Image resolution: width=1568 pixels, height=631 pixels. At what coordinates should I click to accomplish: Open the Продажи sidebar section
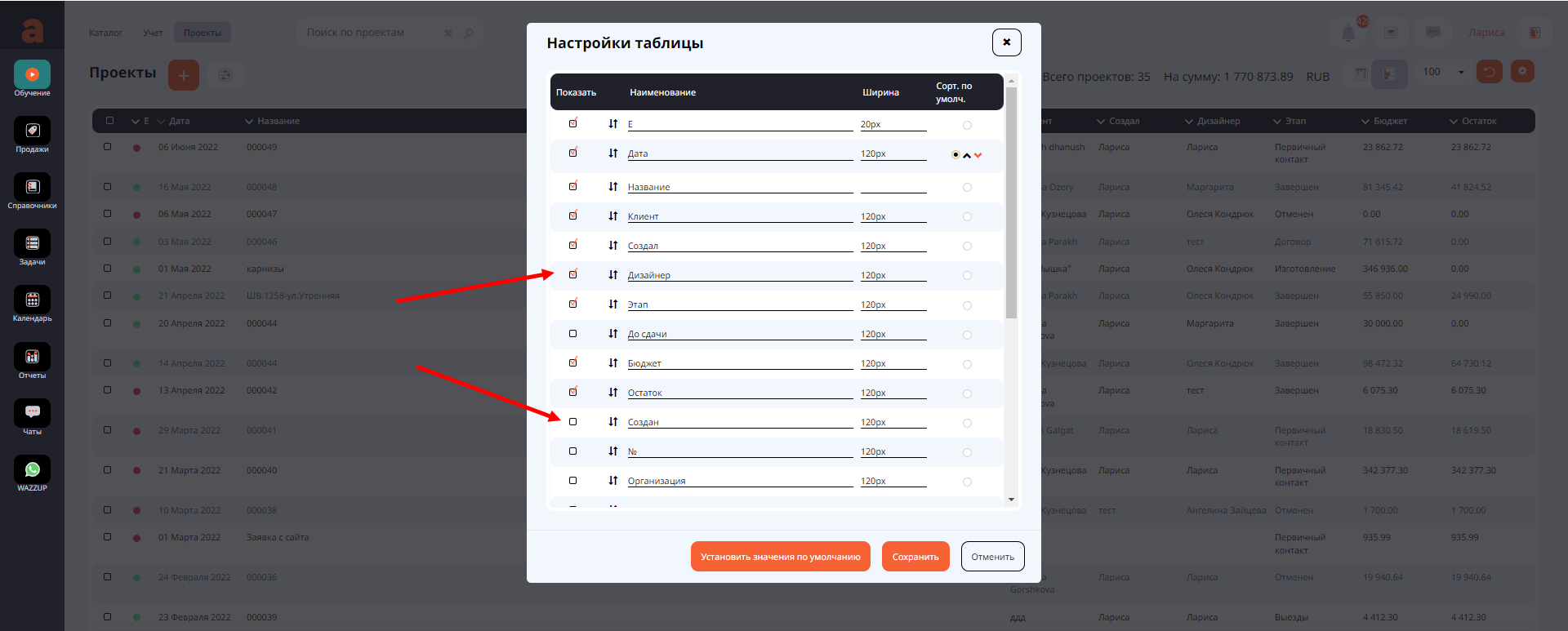(x=32, y=131)
